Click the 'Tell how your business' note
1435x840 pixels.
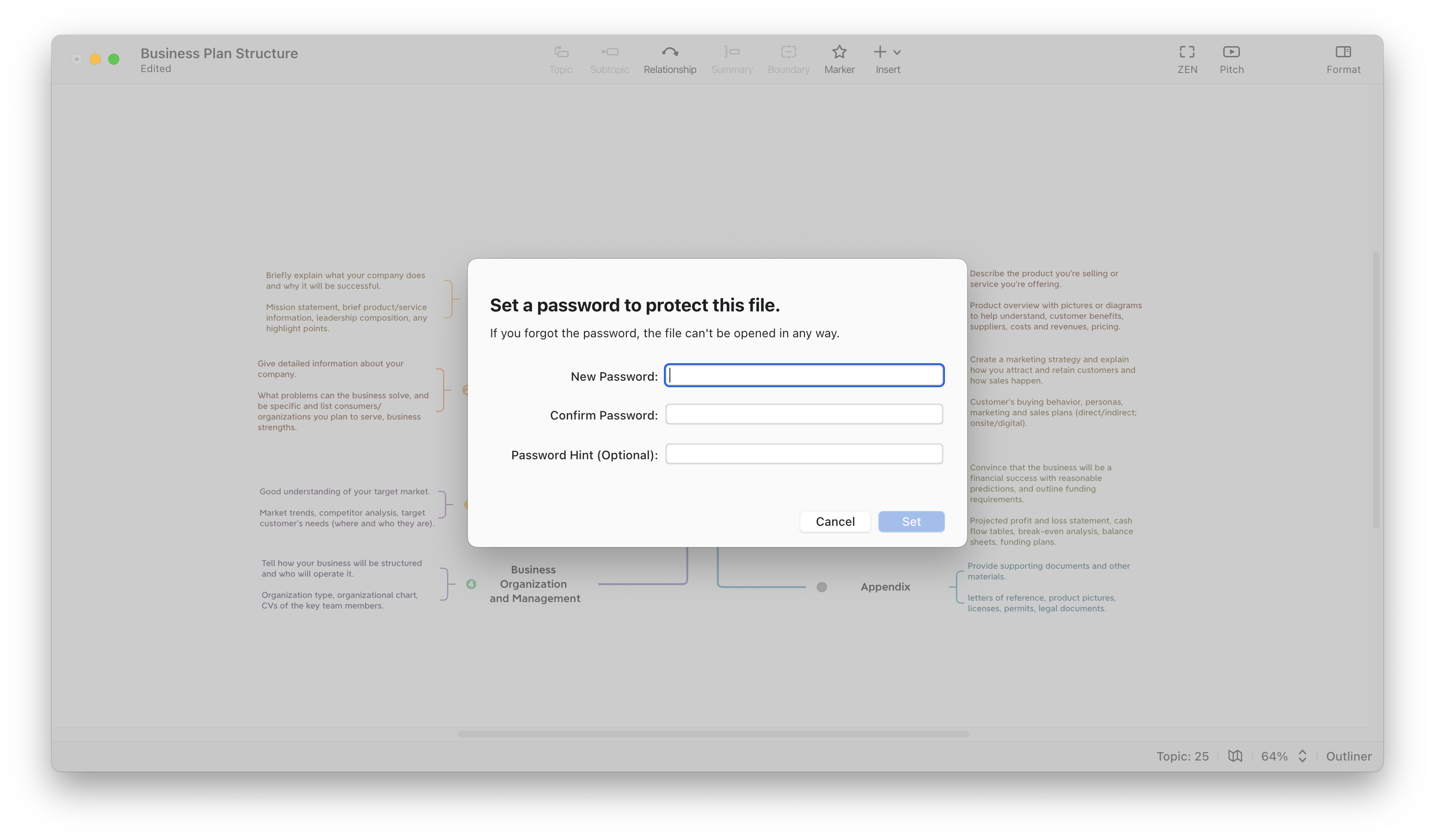coord(342,568)
